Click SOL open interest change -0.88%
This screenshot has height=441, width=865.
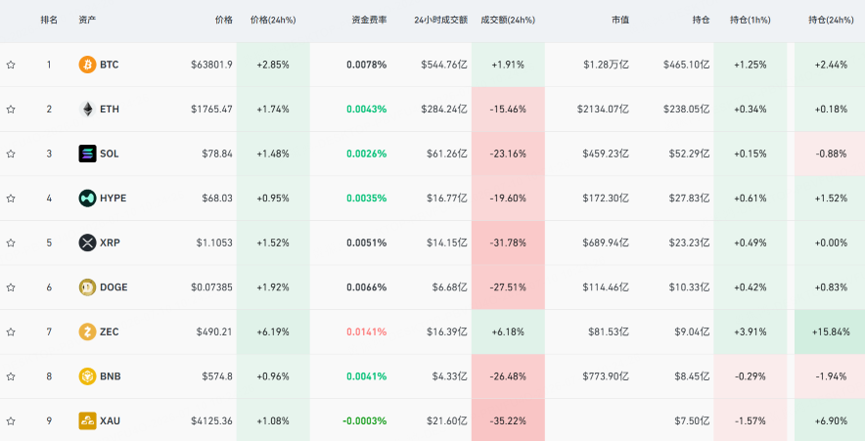pos(831,153)
